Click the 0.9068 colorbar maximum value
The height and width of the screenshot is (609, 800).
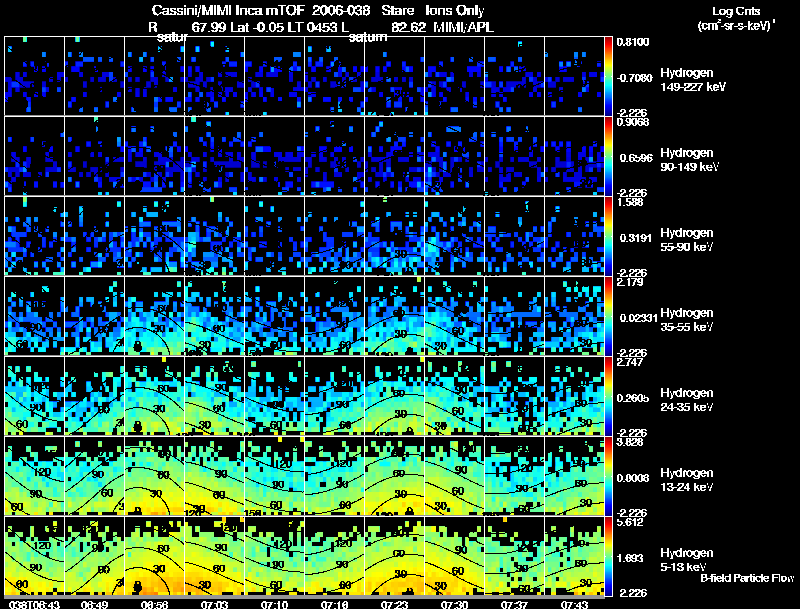click(x=633, y=122)
